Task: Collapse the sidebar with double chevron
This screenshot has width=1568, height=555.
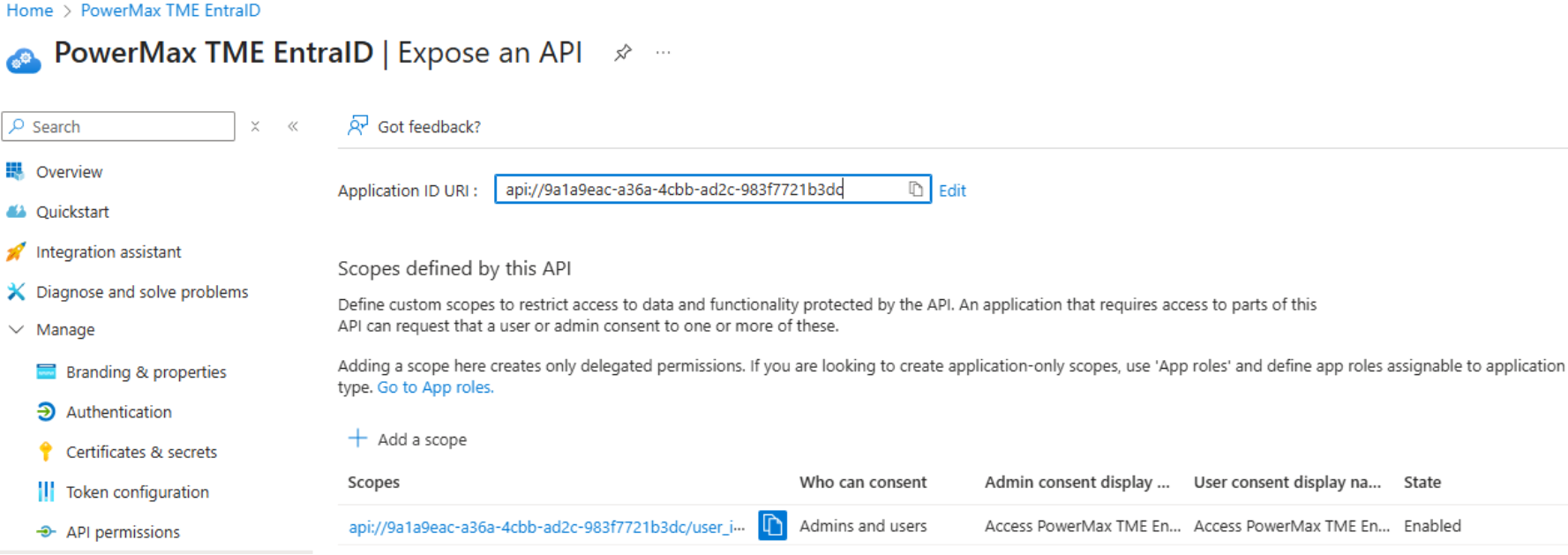Action: tap(293, 126)
